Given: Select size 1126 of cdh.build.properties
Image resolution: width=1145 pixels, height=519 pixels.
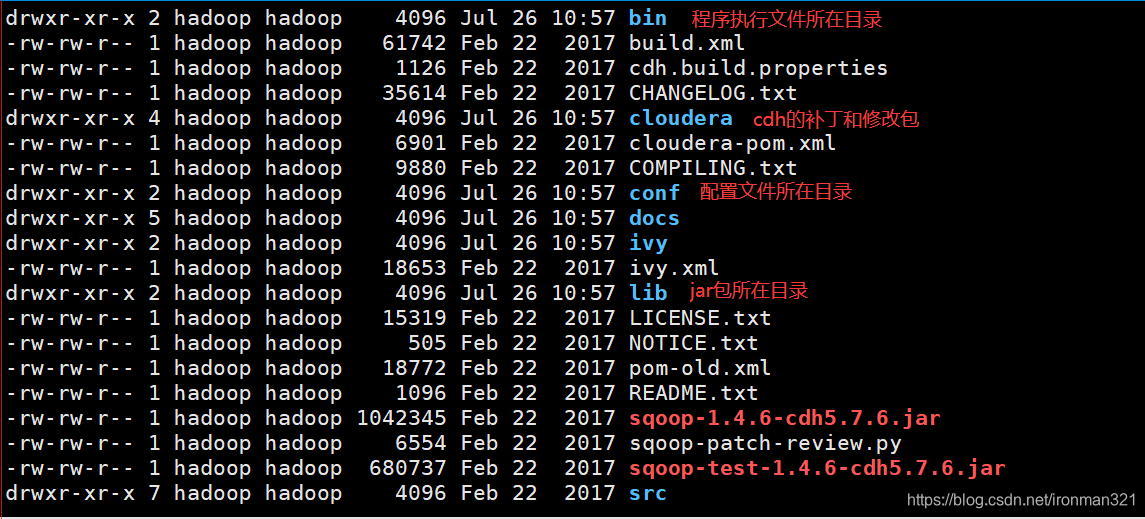Looking at the screenshot, I should (421, 69).
